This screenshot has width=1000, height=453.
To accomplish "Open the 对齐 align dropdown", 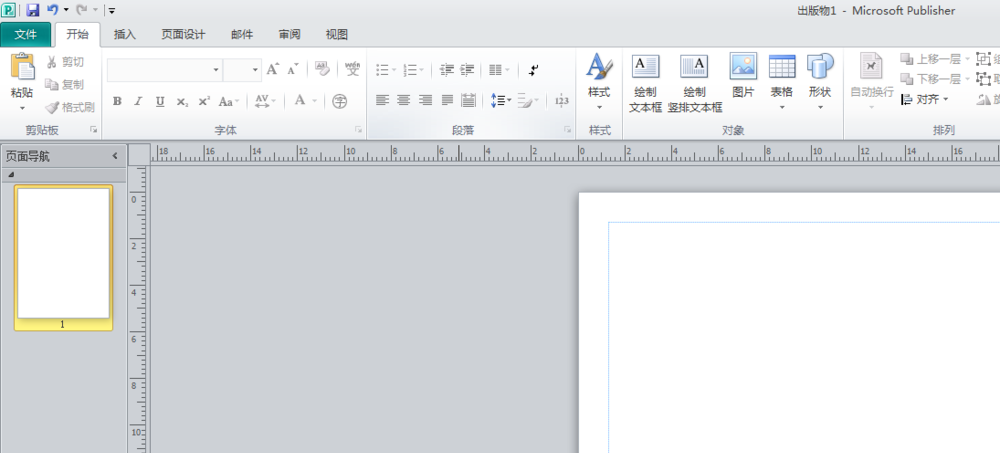I will (x=926, y=99).
